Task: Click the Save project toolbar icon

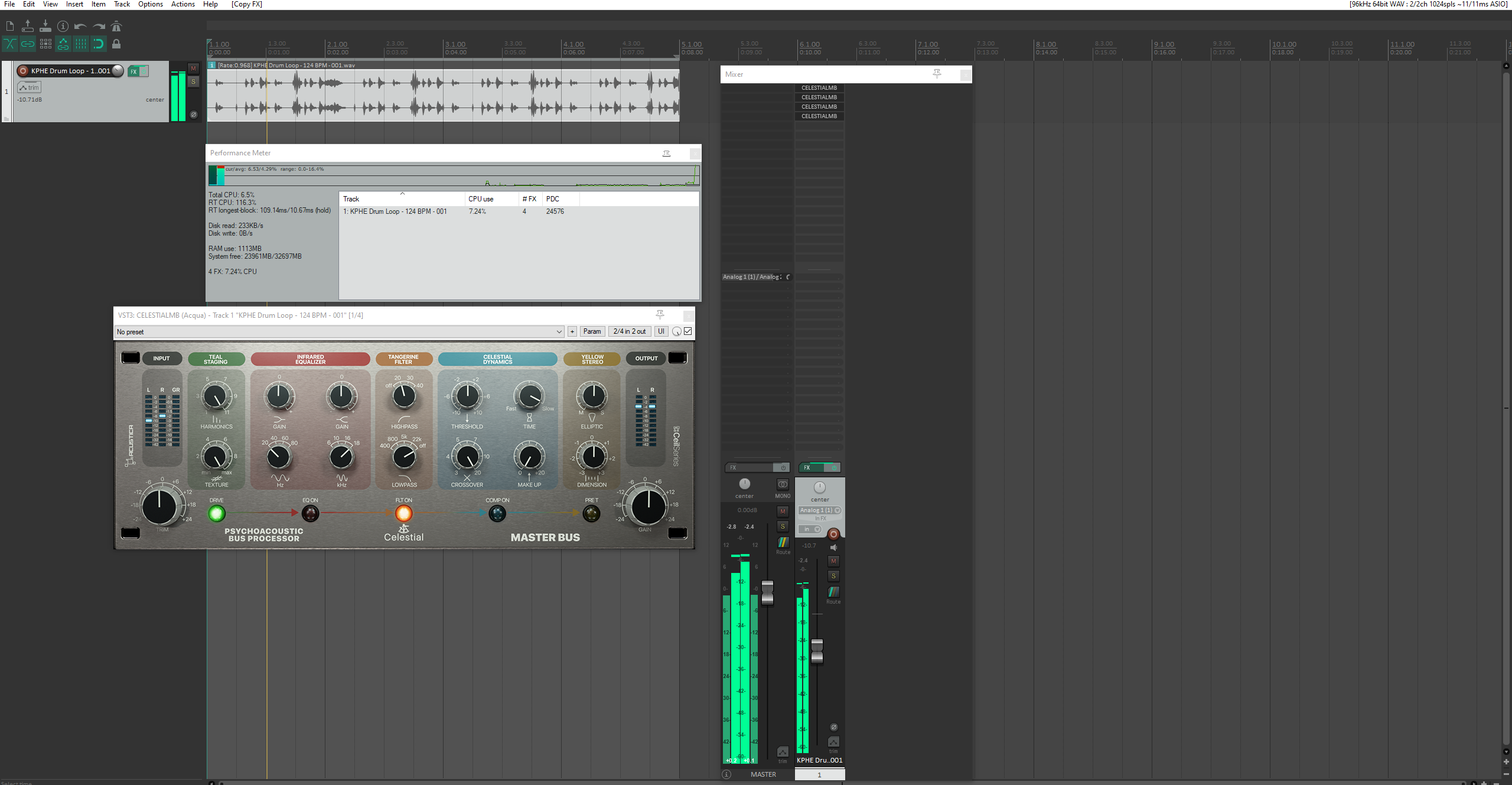Action: [x=45, y=26]
